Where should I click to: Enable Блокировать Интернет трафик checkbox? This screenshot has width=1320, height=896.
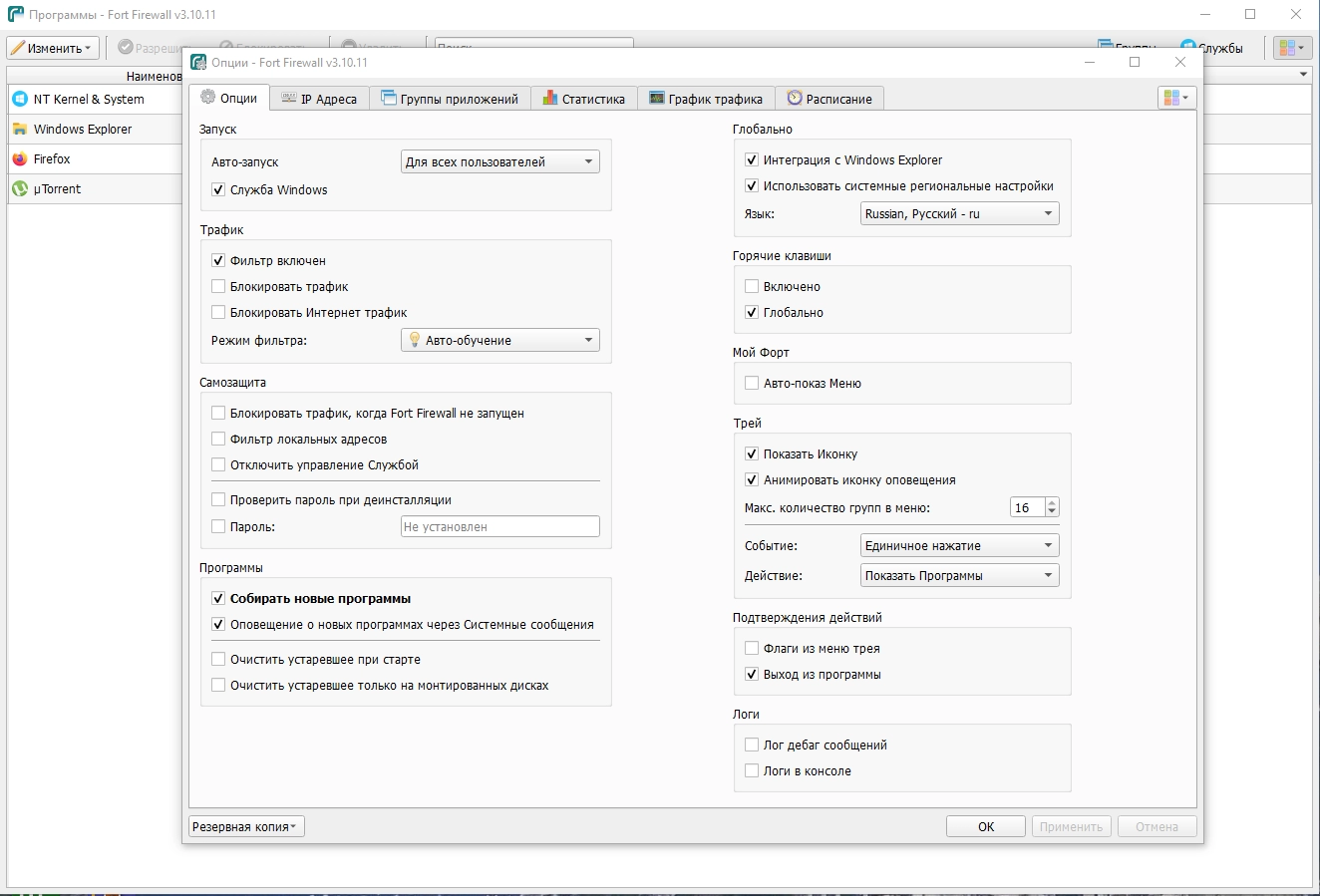pyautogui.click(x=218, y=313)
